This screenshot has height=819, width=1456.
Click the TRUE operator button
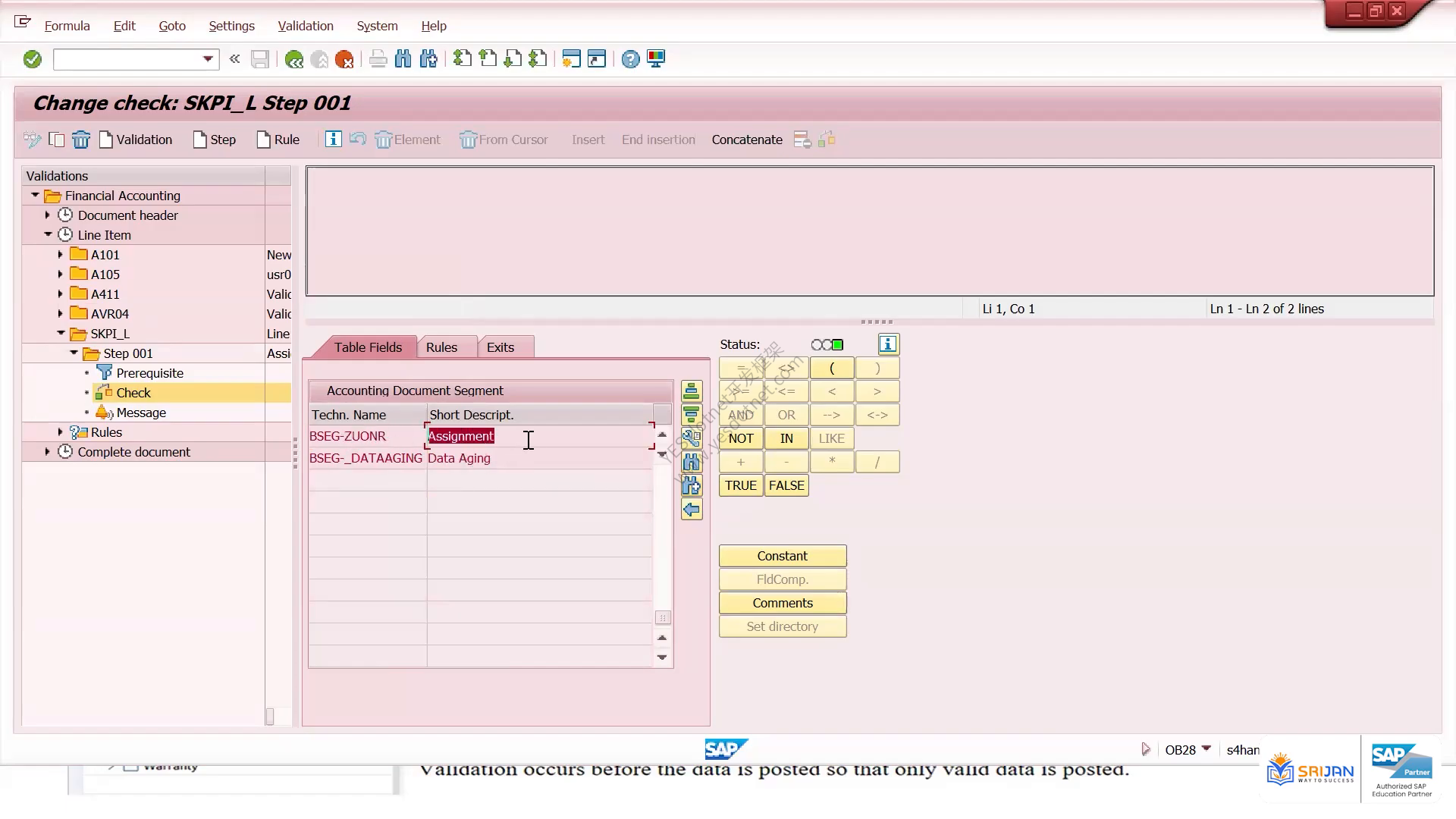point(741,485)
